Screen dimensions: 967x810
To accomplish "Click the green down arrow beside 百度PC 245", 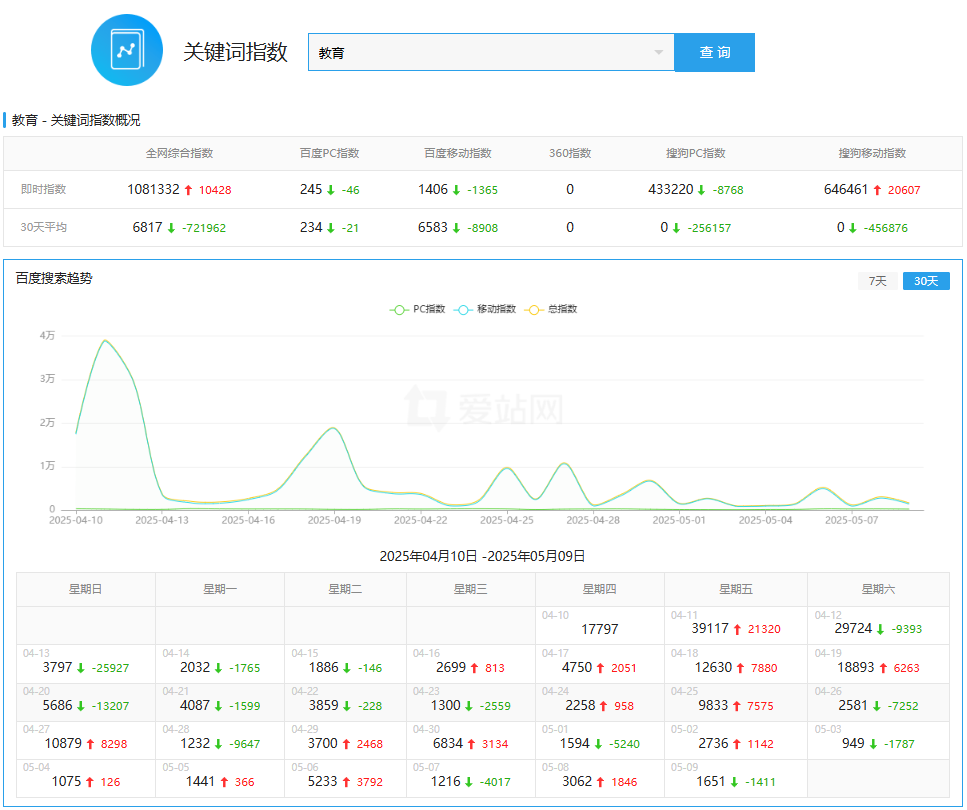I will 331,190.
